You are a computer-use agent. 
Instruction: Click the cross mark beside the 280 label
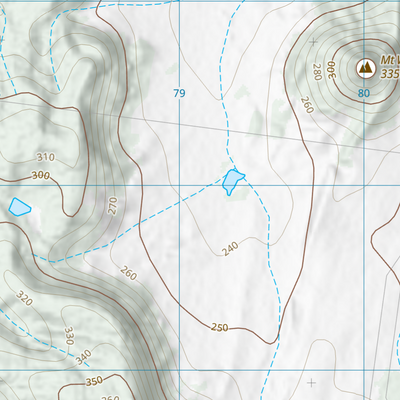point(313,42)
